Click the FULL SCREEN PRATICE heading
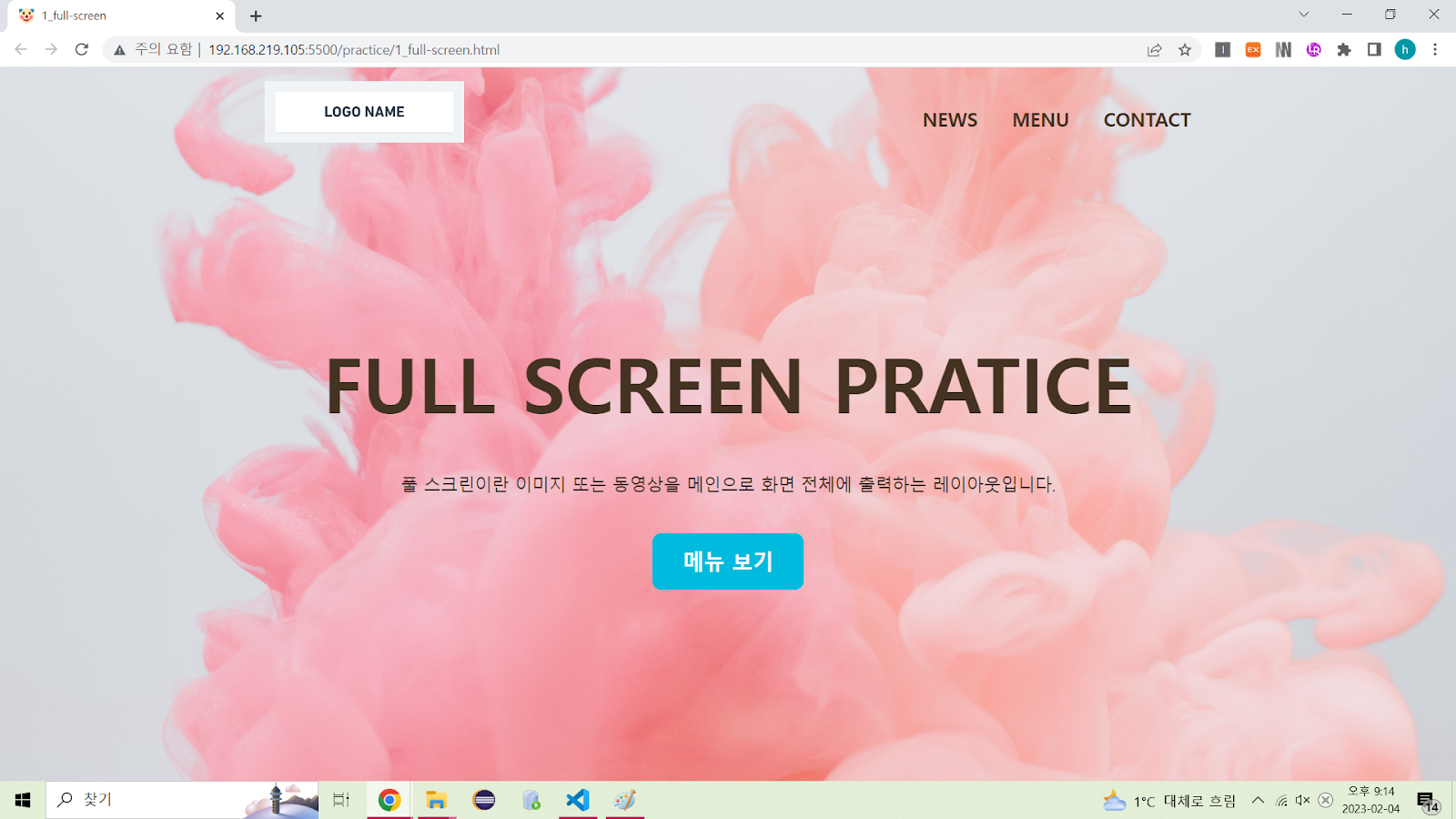Image resolution: width=1456 pixels, height=819 pixels. [x=728, y=386]
